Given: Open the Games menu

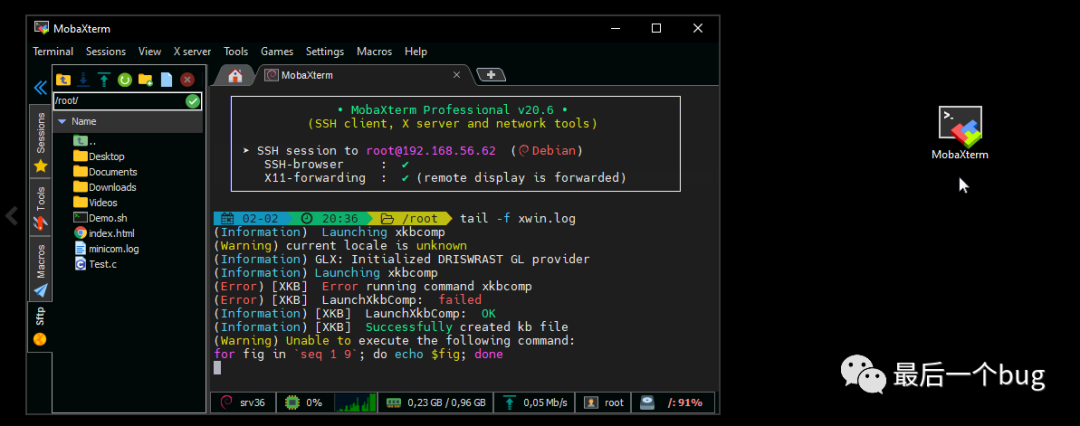Looking at the screenshot, I should (277, 51).
